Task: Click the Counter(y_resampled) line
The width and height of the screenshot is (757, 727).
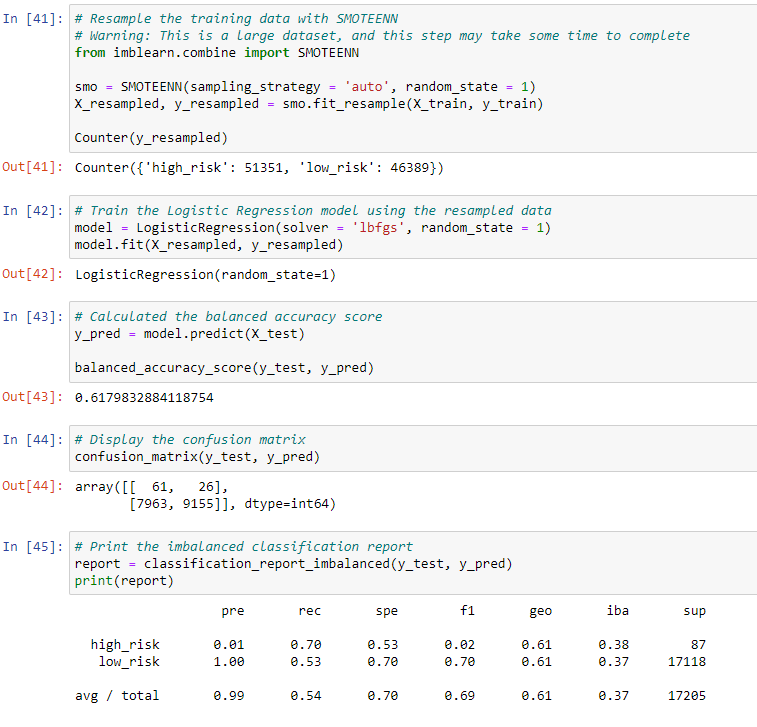Action: click(151, 138)
